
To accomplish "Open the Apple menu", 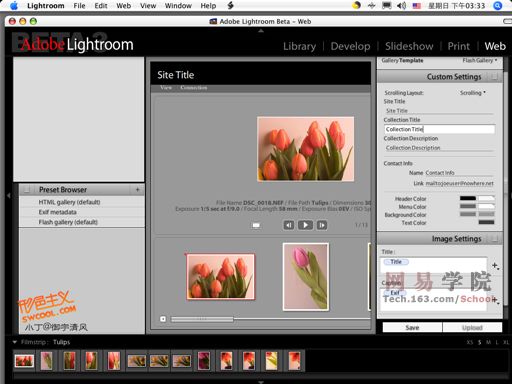I will [x=14, y=6].
